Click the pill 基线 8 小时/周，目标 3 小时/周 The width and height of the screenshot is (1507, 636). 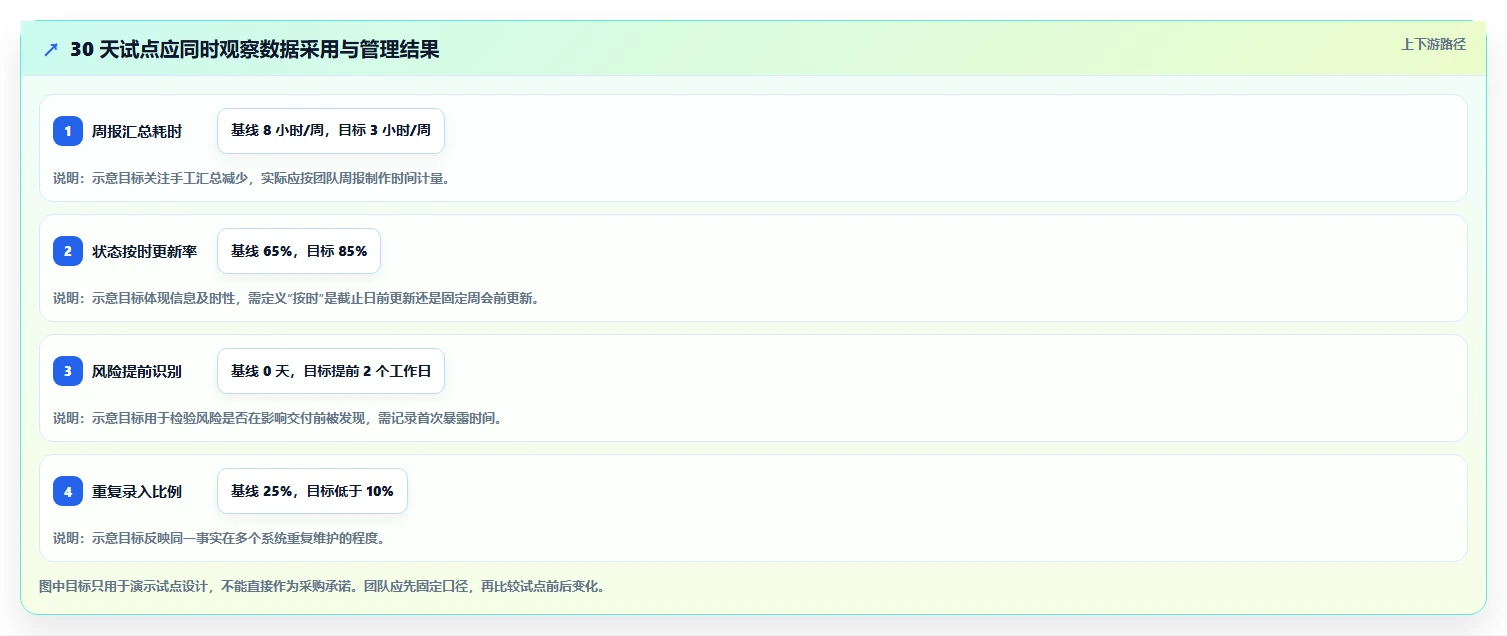(331, 131)
